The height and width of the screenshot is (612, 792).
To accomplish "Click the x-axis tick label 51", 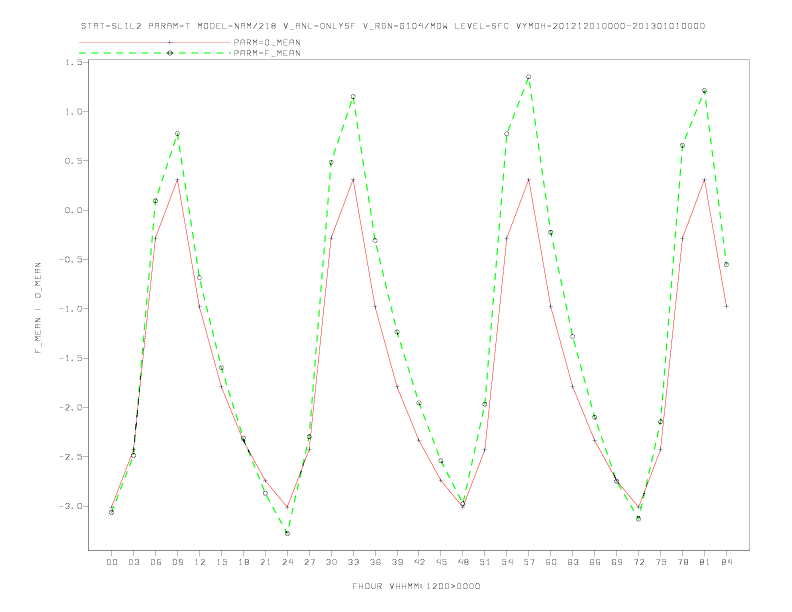I will click(485, 562).
